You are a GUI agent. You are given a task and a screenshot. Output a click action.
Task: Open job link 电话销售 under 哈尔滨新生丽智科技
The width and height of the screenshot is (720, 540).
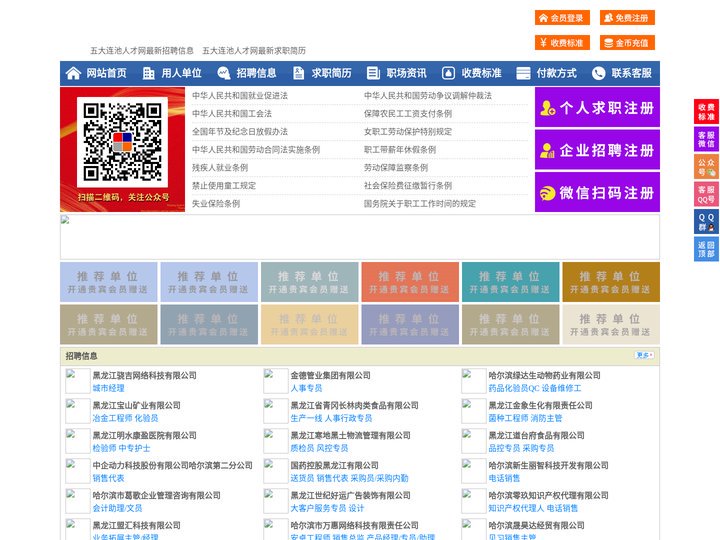504,478
